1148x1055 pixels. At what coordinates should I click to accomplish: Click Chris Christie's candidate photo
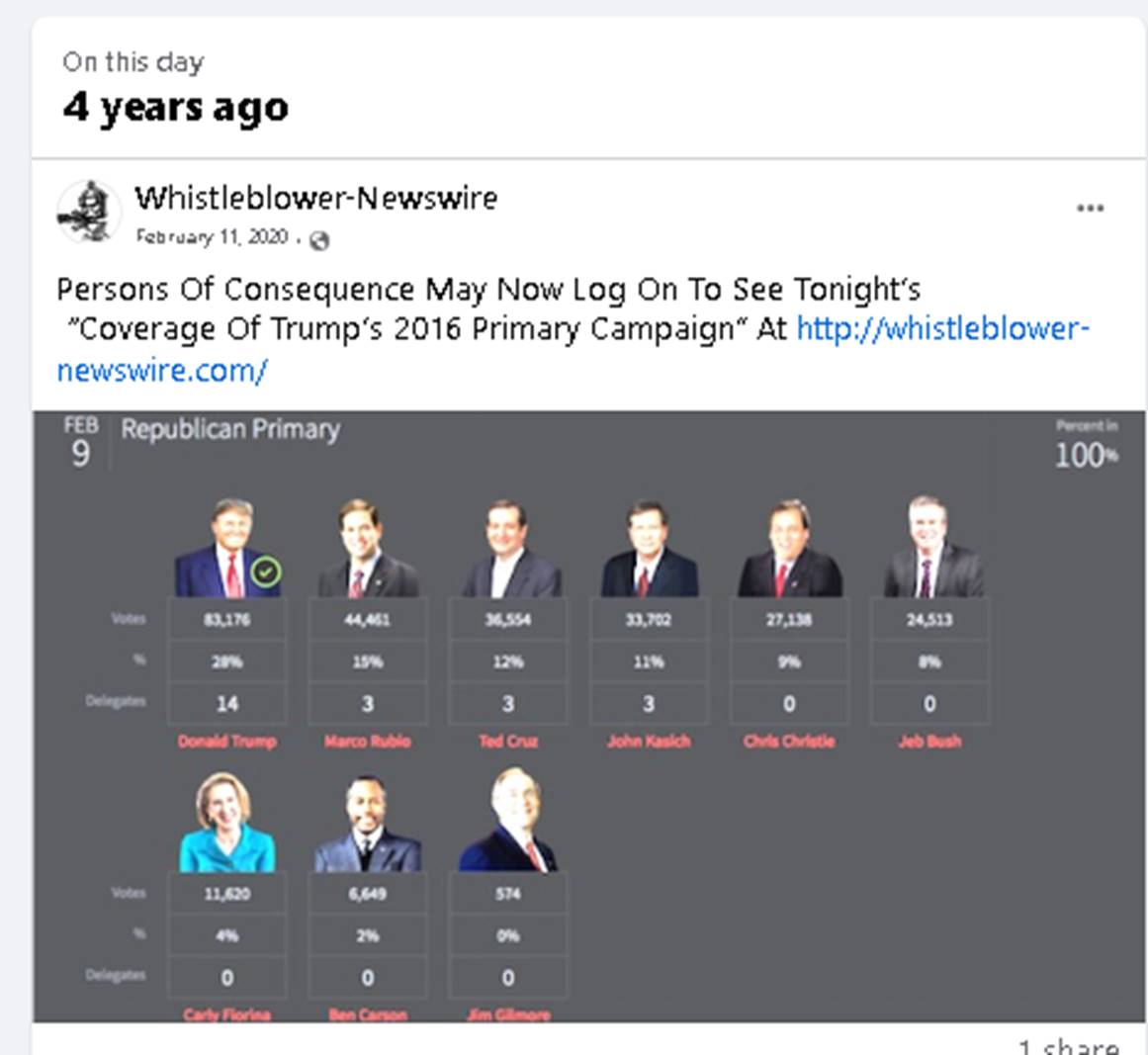coord(789,548)
